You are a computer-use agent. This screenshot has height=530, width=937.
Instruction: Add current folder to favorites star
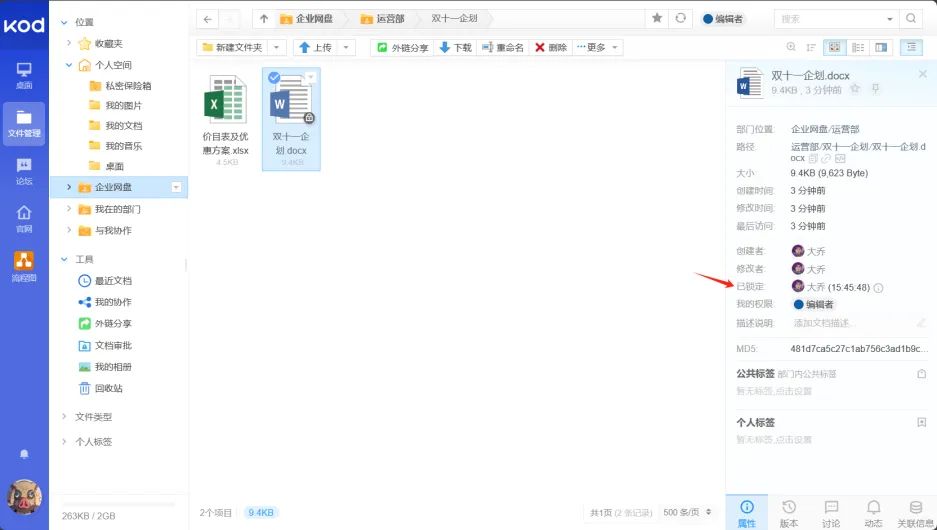point(657,19)
